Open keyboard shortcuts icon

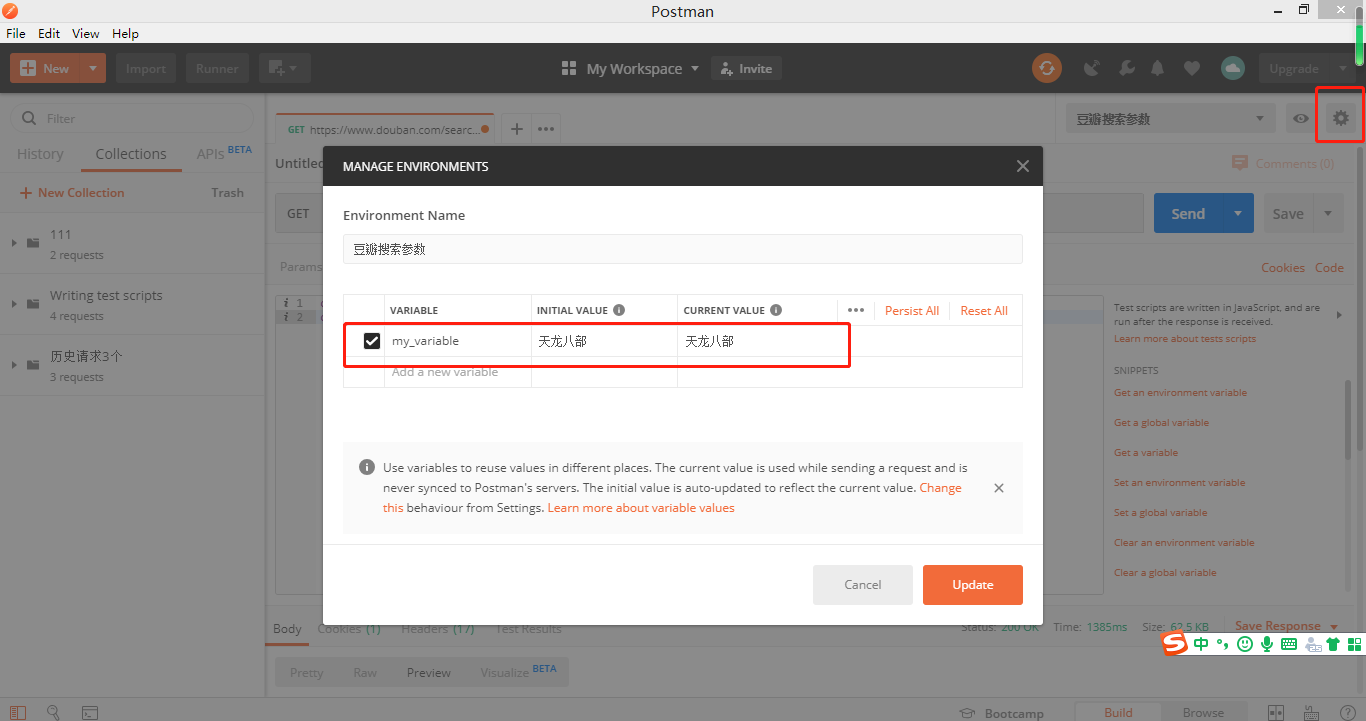(x=1310, y=713)
